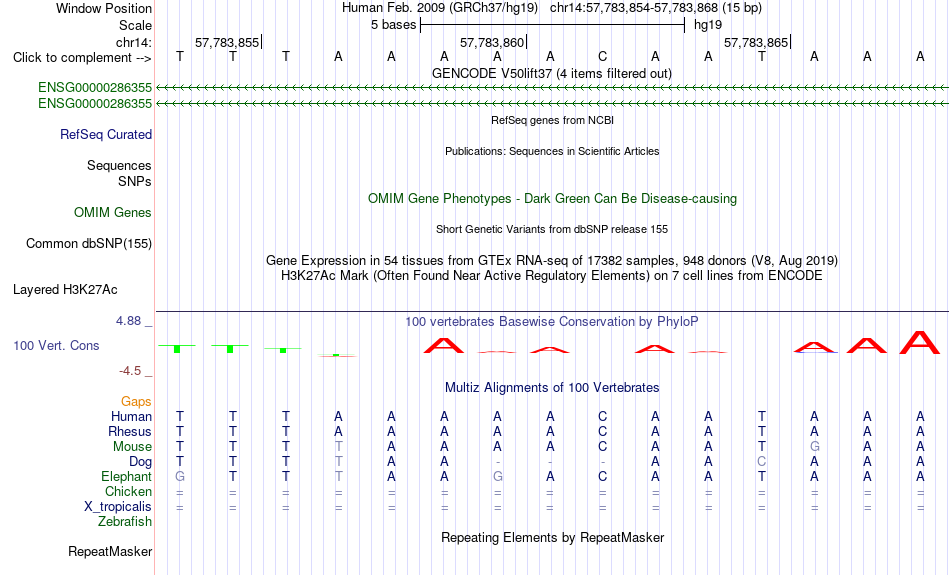Click the GENCODE V50lift37 track title
This screenshot has width=950, height=575.
552,74
